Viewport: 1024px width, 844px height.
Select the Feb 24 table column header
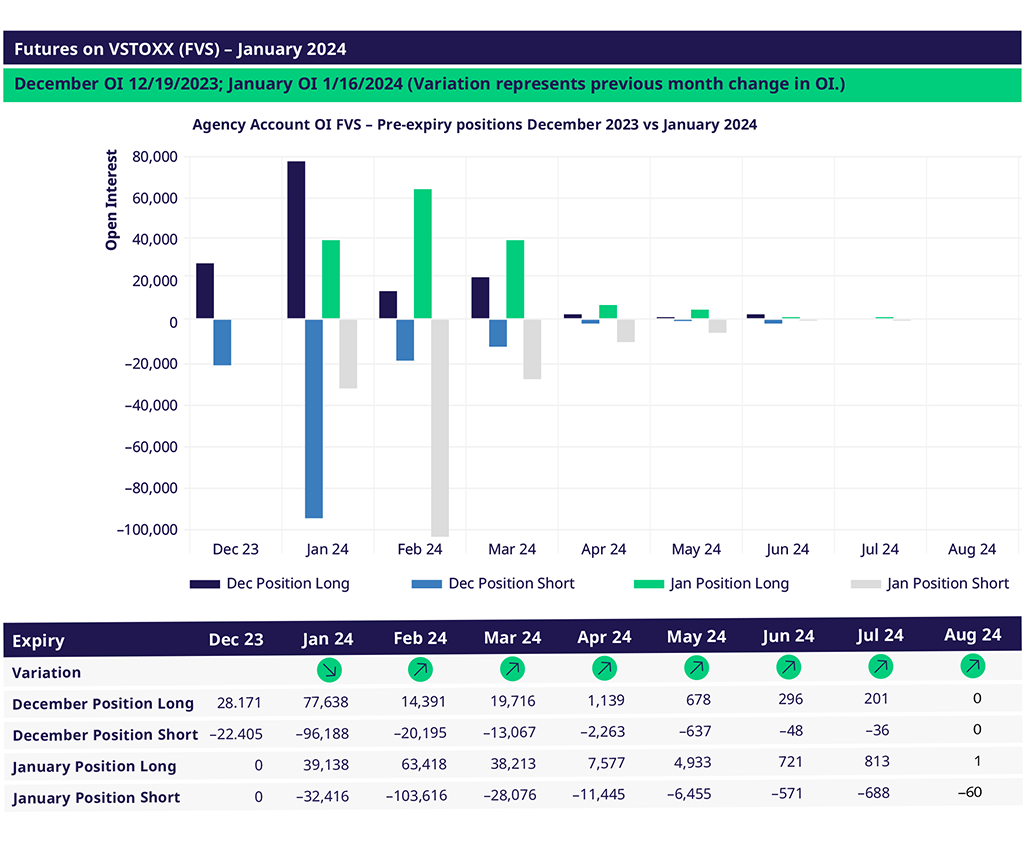point(420,638)
